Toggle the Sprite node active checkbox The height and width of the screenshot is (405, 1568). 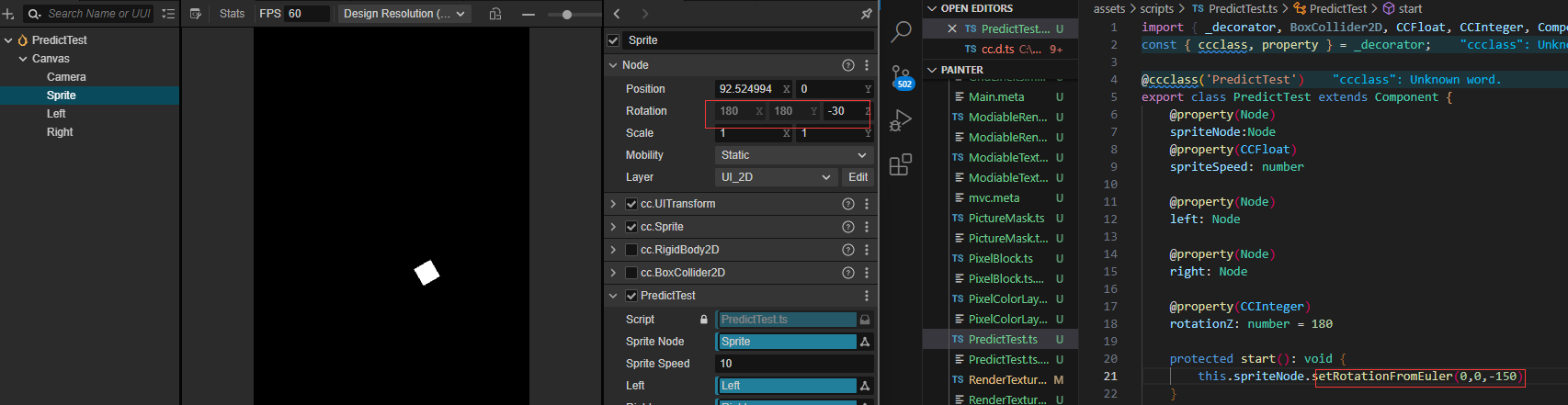[613, 40]
